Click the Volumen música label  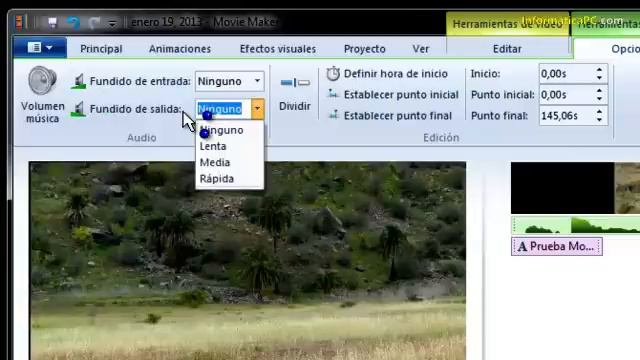click(42, 112)
